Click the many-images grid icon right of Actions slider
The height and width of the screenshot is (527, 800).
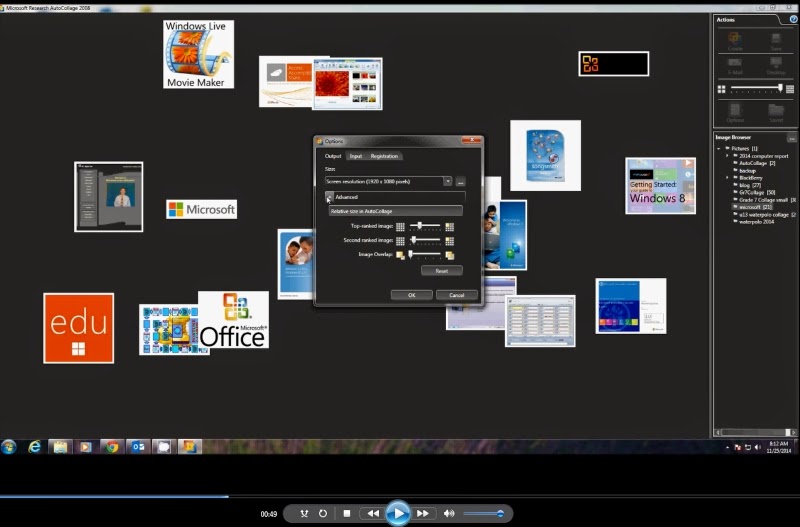(790, 89)
